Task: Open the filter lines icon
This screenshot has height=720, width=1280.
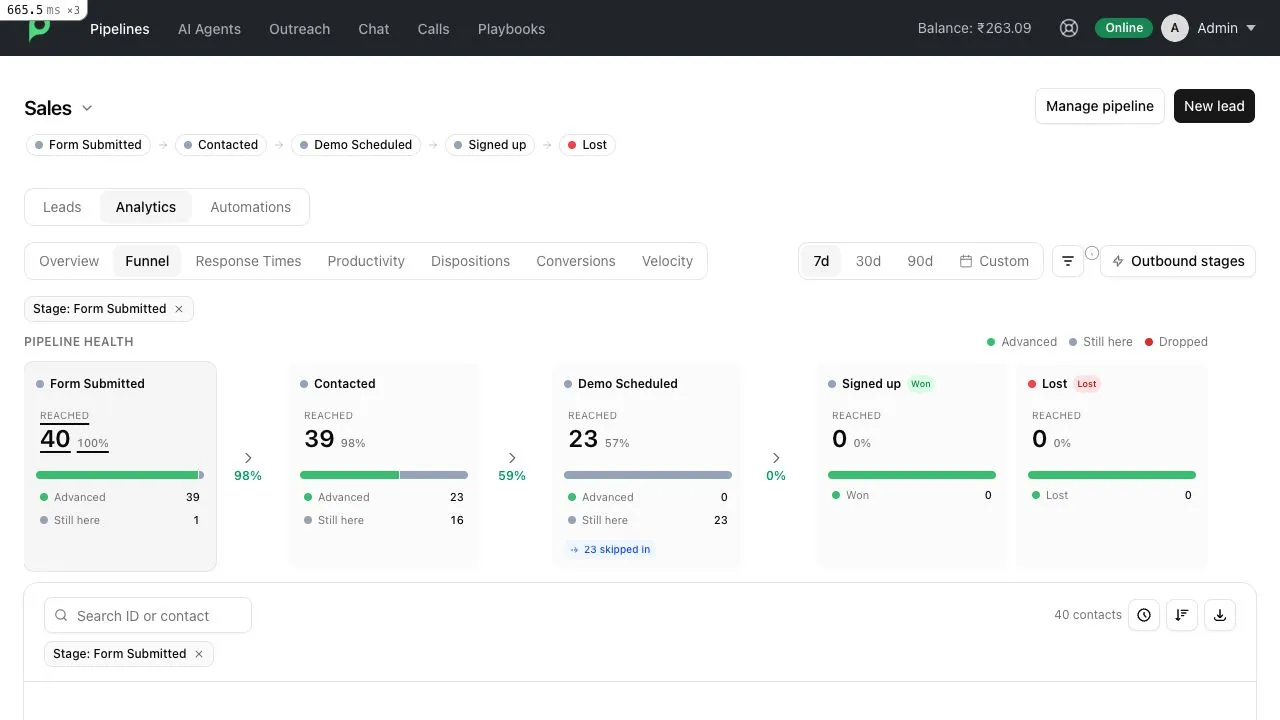Action: (x=1068, y=261)
